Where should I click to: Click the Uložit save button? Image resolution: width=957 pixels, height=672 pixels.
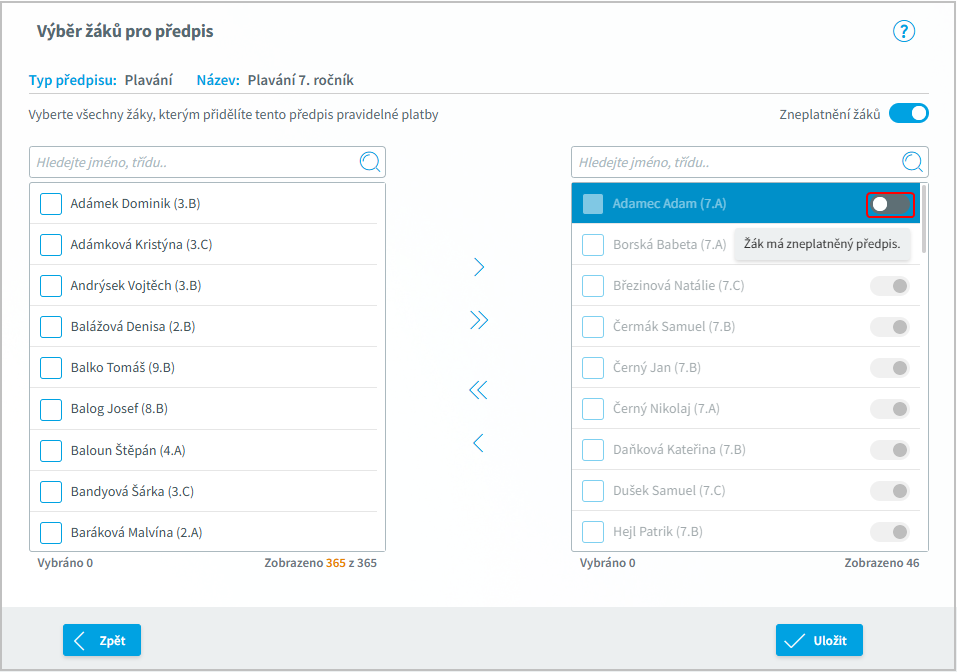pyautogui.click(x=819, y=640)
